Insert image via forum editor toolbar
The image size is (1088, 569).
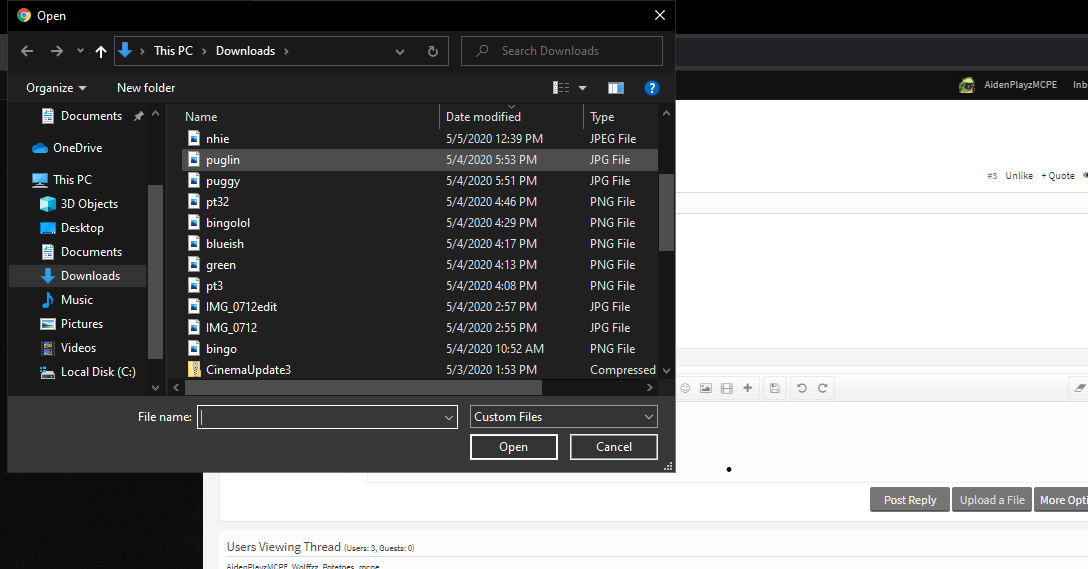point(706,388)
